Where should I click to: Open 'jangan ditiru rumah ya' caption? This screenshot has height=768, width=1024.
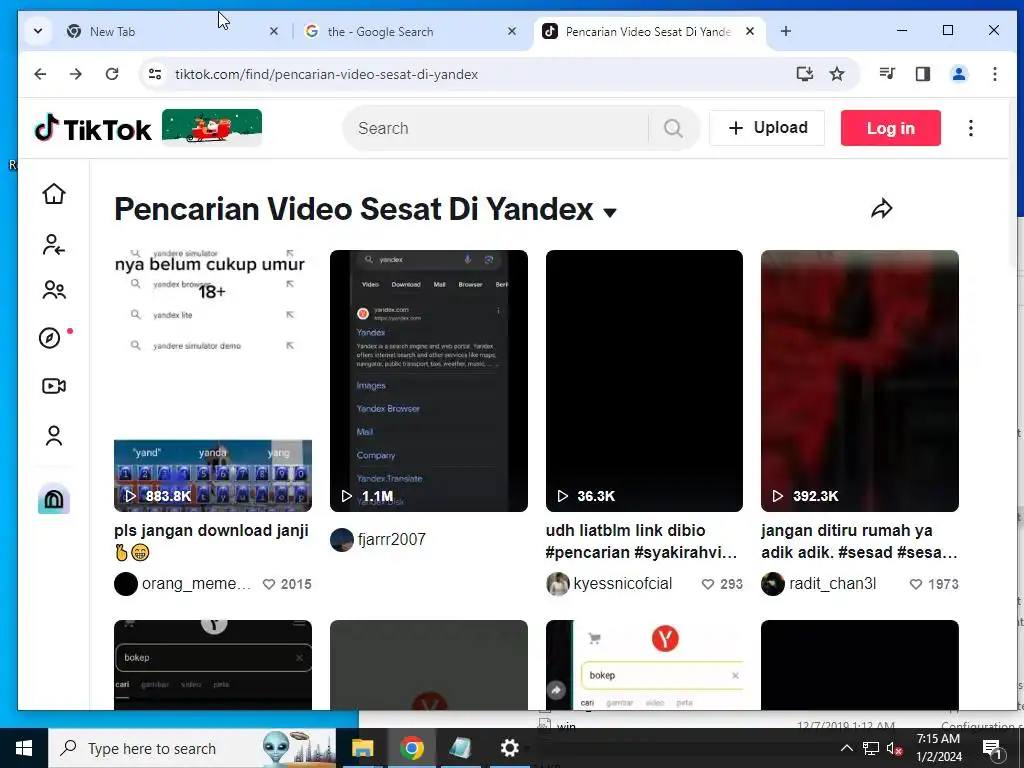859,541
